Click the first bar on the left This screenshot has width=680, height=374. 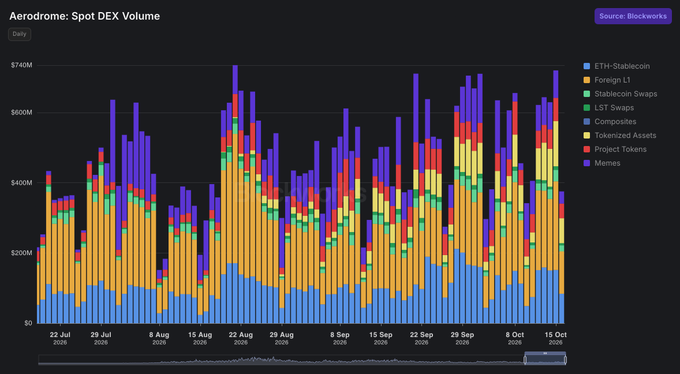pos(38,285)
